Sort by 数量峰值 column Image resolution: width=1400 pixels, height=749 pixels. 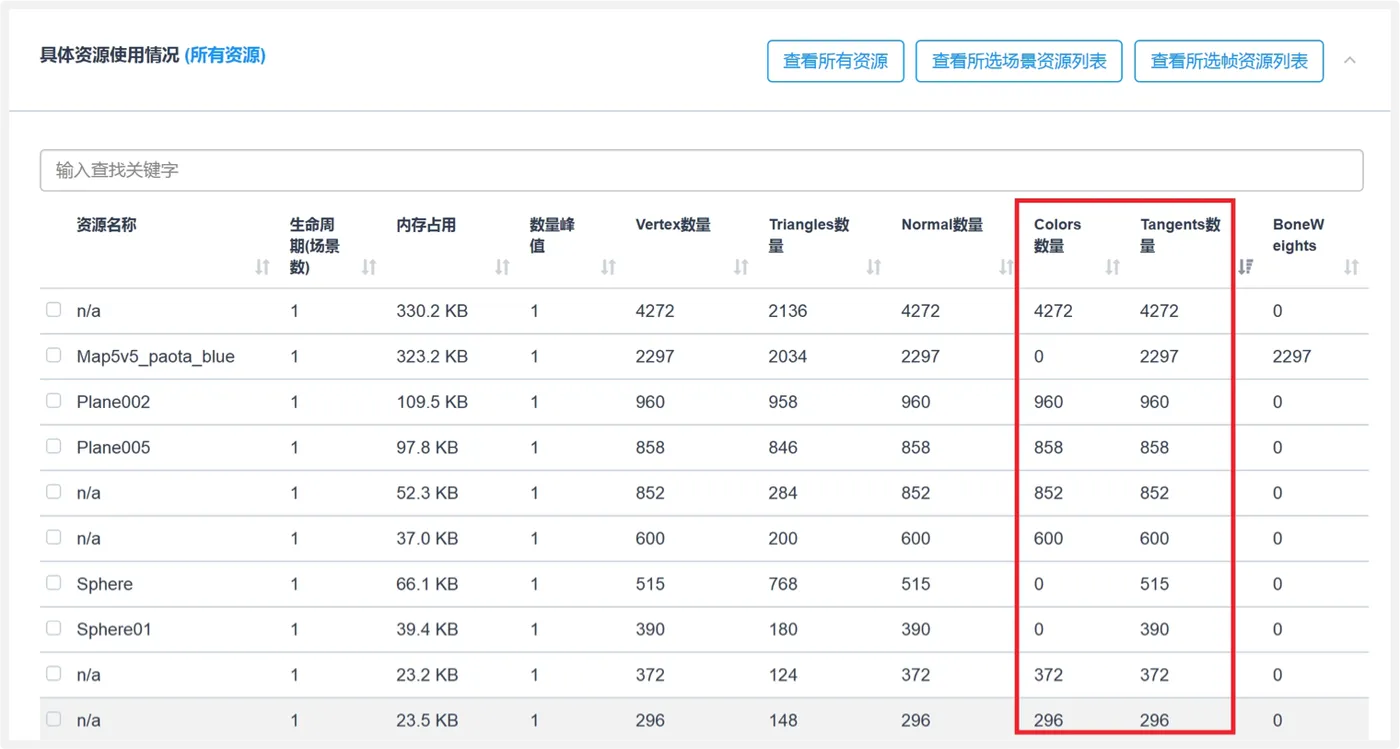pyautogui.click(x=608, y=267)
